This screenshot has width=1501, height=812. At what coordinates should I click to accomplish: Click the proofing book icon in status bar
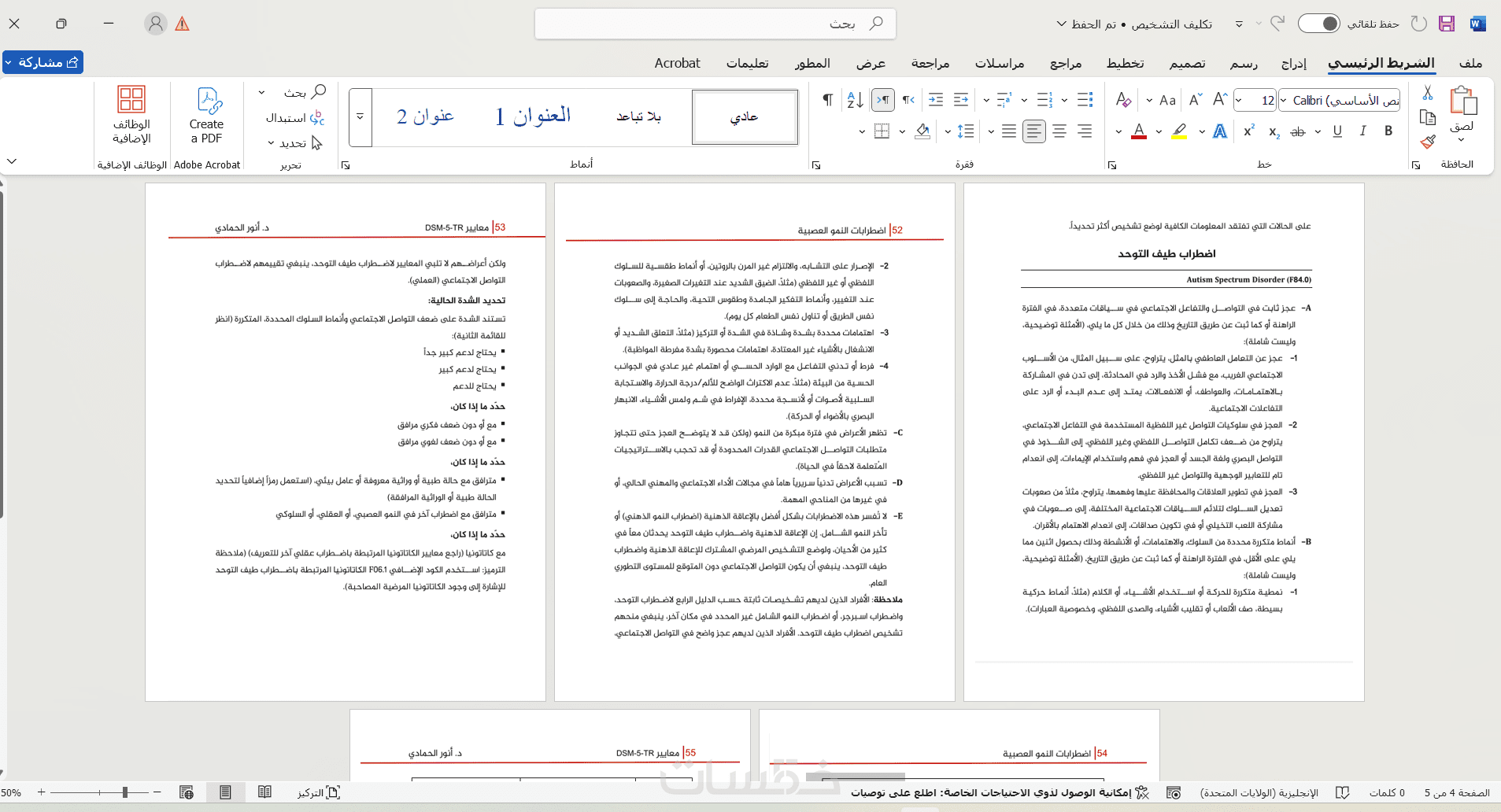1343,792
